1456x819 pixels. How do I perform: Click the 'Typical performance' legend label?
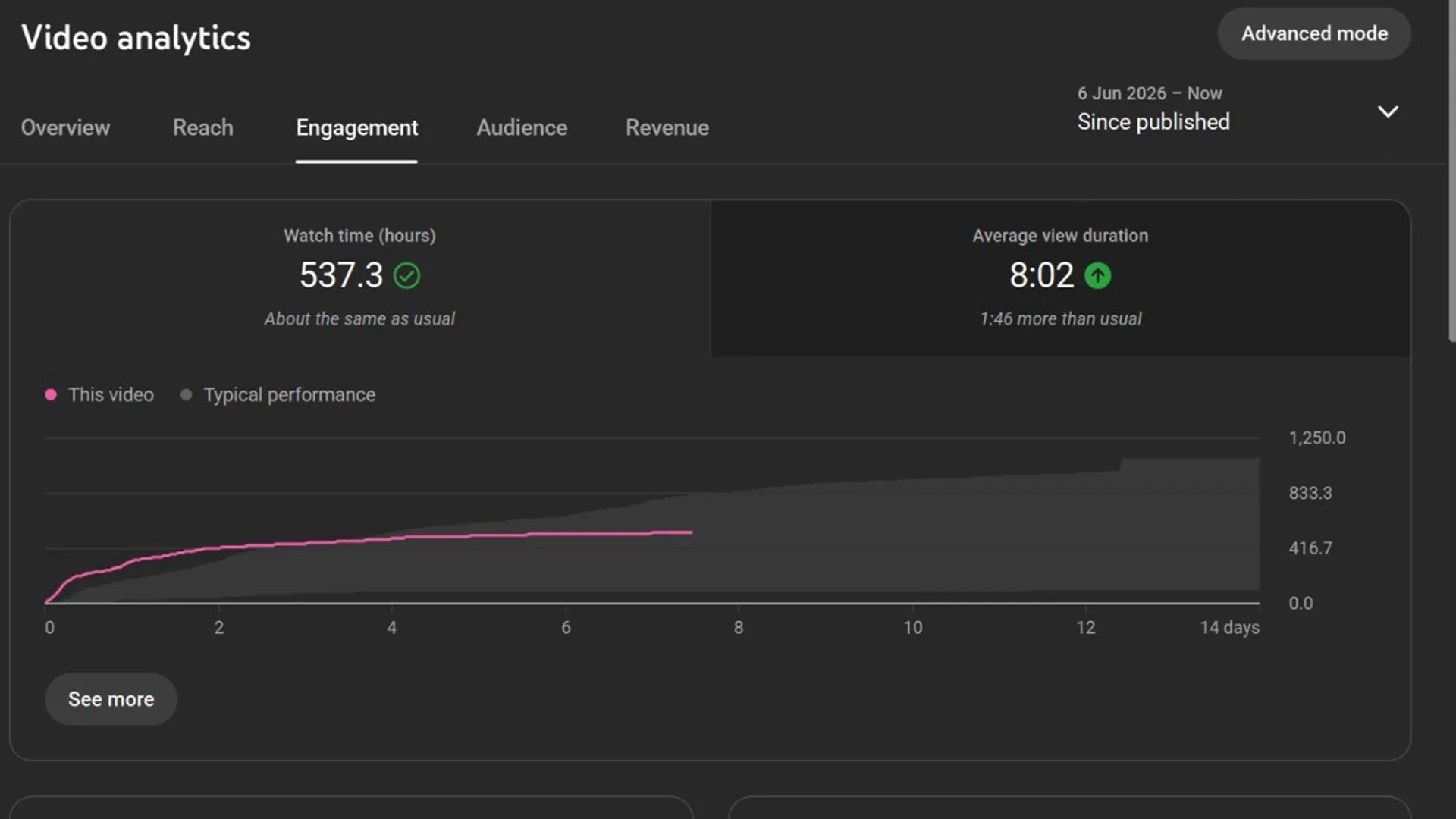click(289, 395)
